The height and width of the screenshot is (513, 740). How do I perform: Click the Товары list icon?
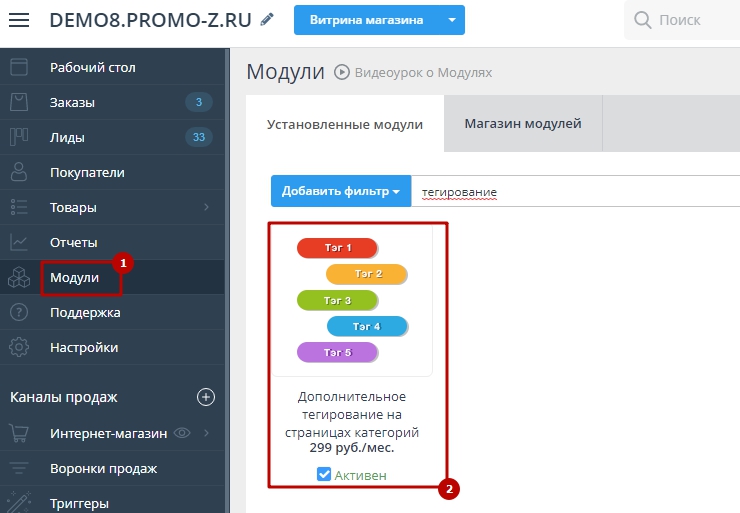point(19,207)
